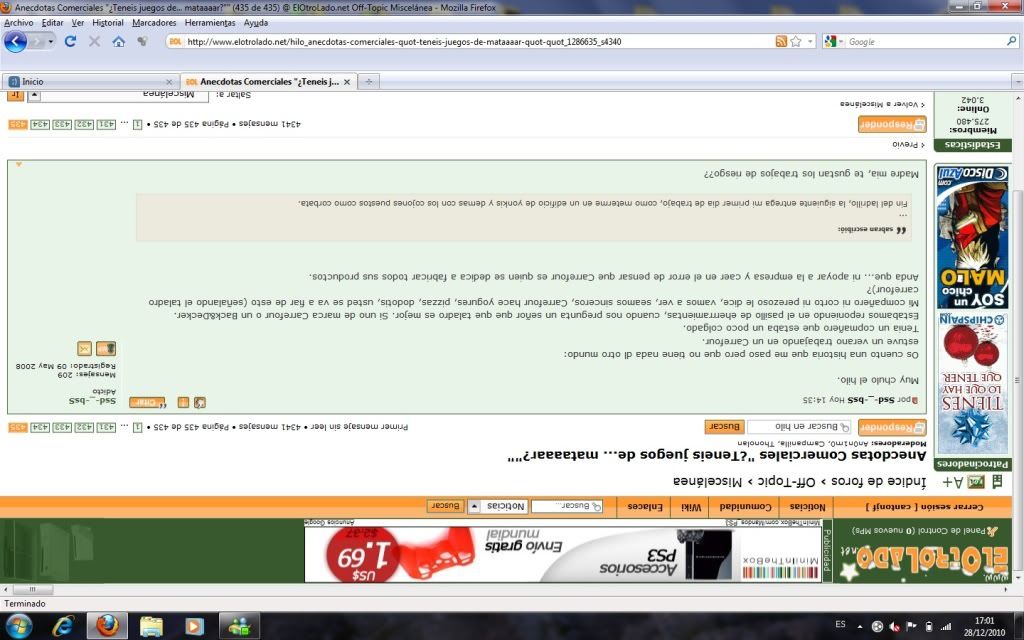Go to the Firefox home page

118,41
